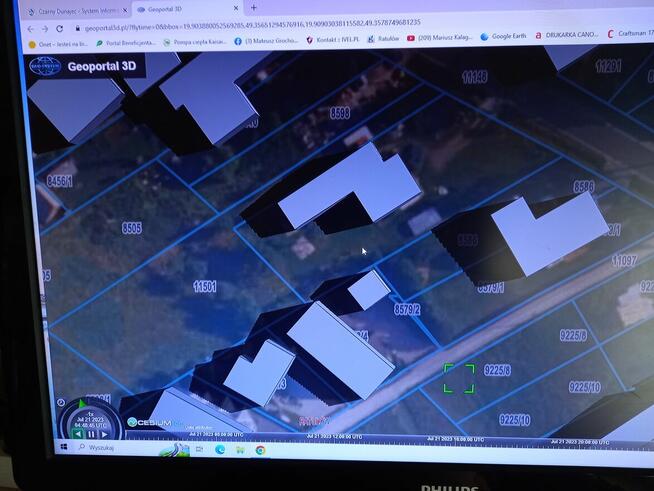Viewport: 654px width, 491px height.
Task: Open the Portal Beneficjenta bookmark
Action: click(x=125, y=43)
